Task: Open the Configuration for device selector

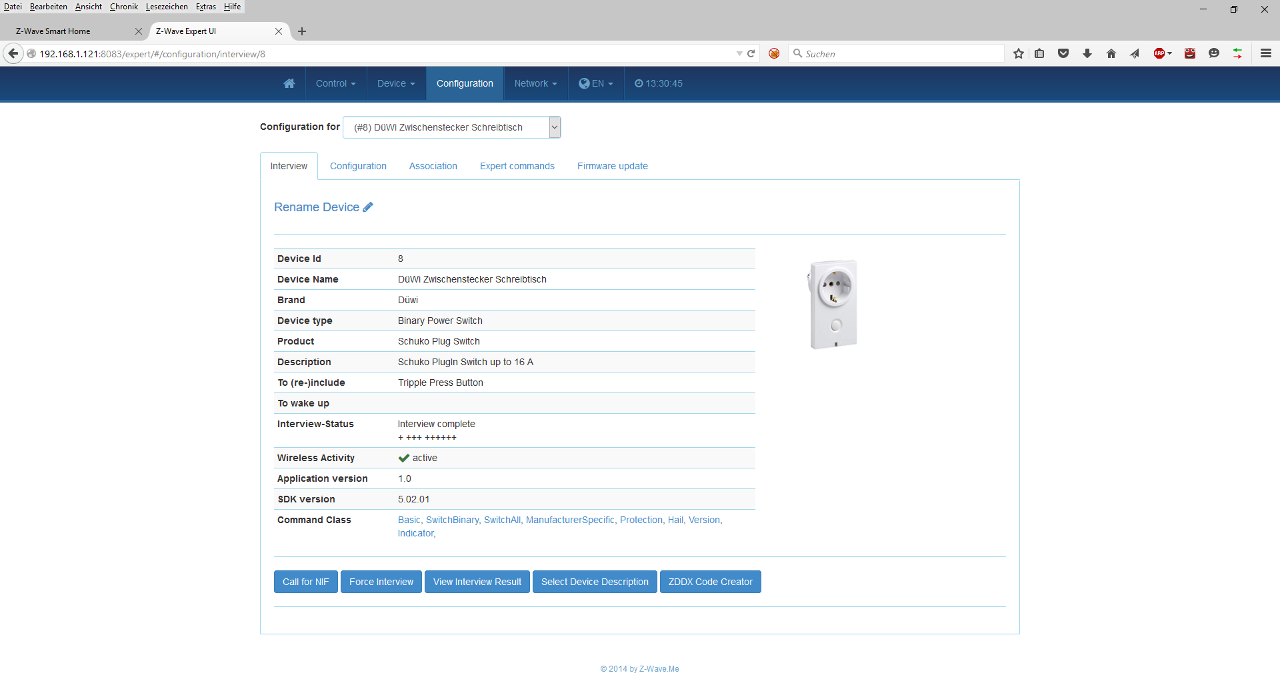Action: (x=450, y=127)
